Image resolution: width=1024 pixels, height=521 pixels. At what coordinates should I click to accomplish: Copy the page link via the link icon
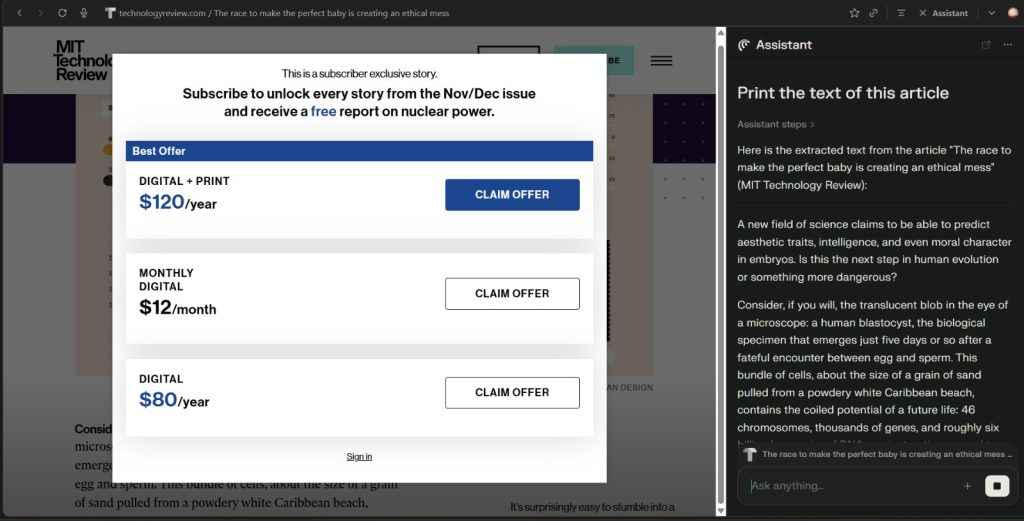coord(874,13)
